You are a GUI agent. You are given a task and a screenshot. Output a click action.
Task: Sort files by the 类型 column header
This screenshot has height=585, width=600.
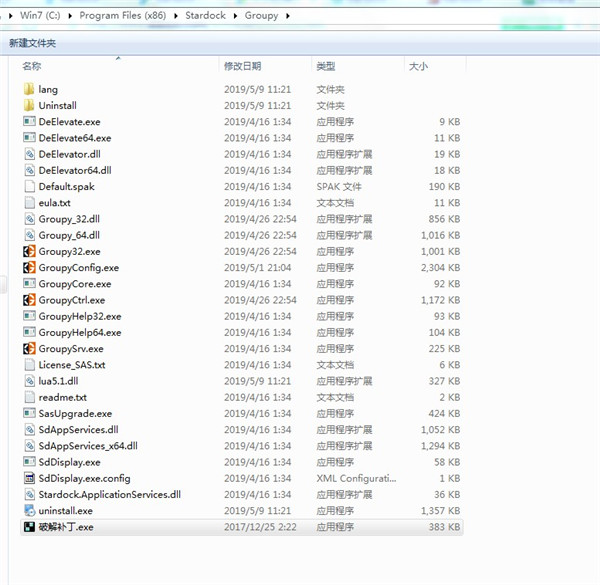coord(326,66)
